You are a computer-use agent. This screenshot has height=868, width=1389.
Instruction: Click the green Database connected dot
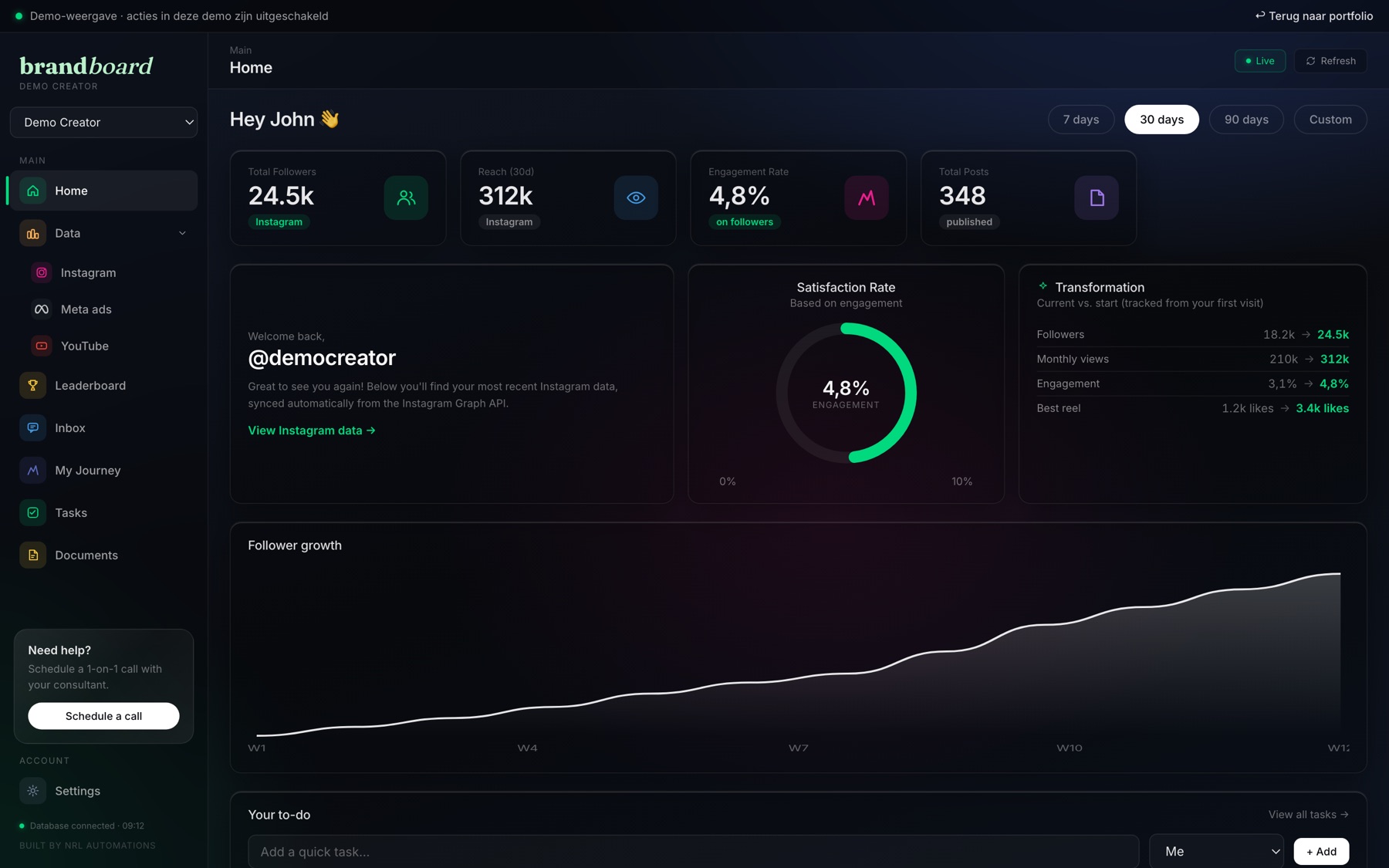tap(22, 826)
